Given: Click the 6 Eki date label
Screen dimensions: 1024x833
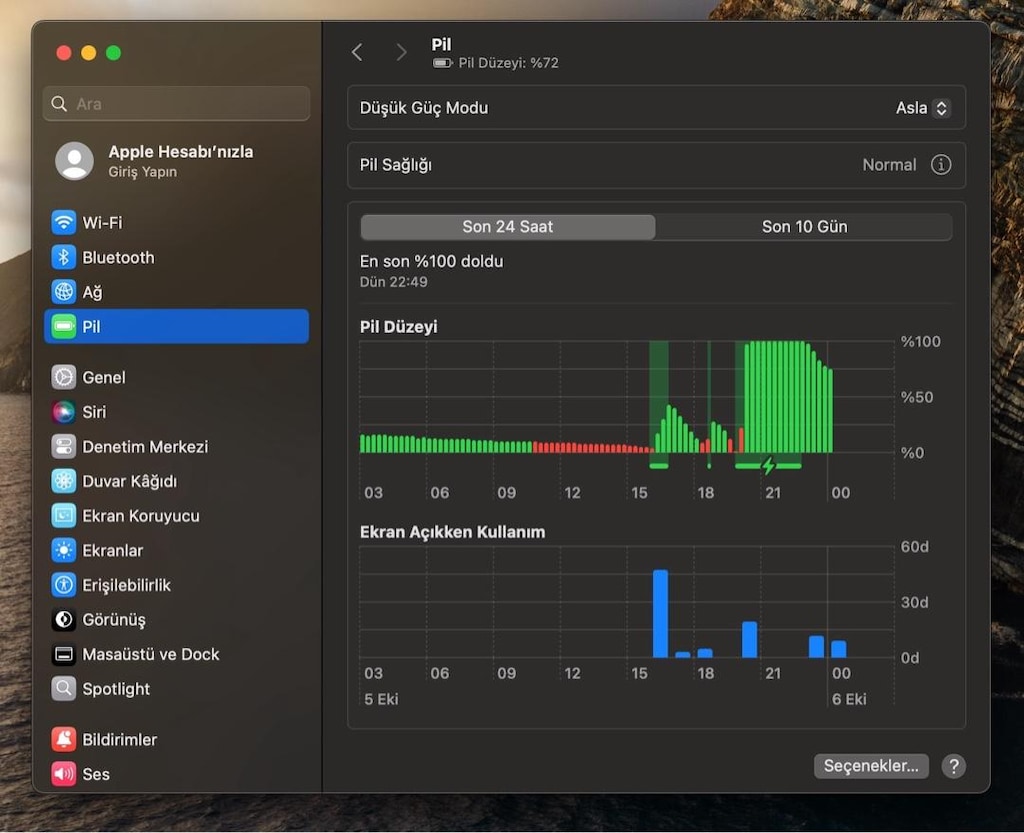Looking at the screenshot, I should (x=849, y=699).
